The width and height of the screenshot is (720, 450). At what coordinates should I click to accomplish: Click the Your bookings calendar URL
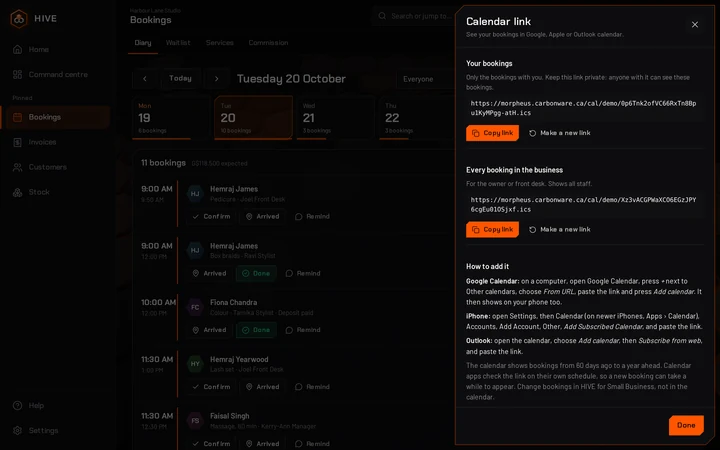(x=584, y=108)
